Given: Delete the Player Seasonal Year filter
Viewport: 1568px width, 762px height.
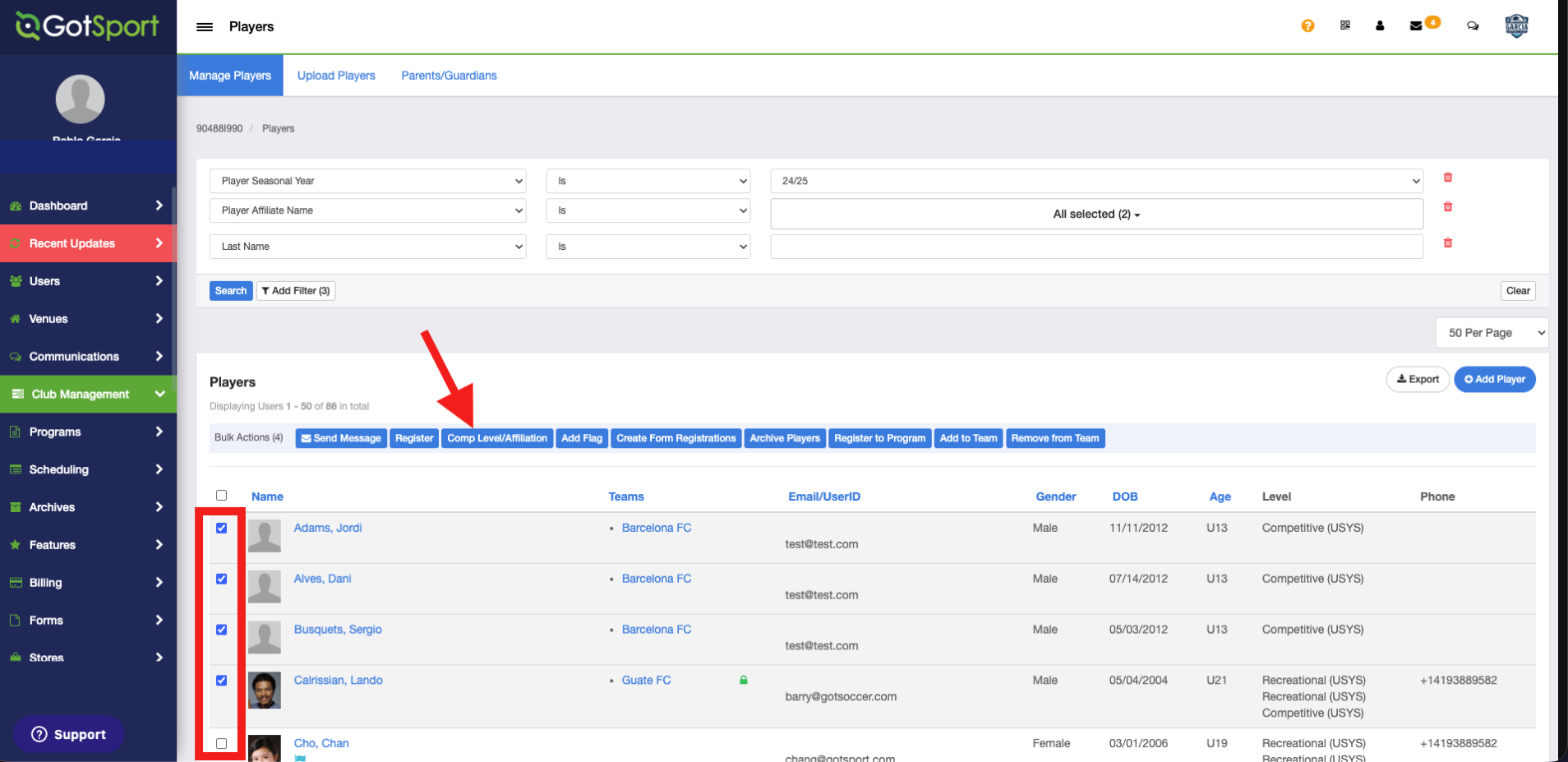Looking at the screenshot, I should click(x=1448, y=178).
